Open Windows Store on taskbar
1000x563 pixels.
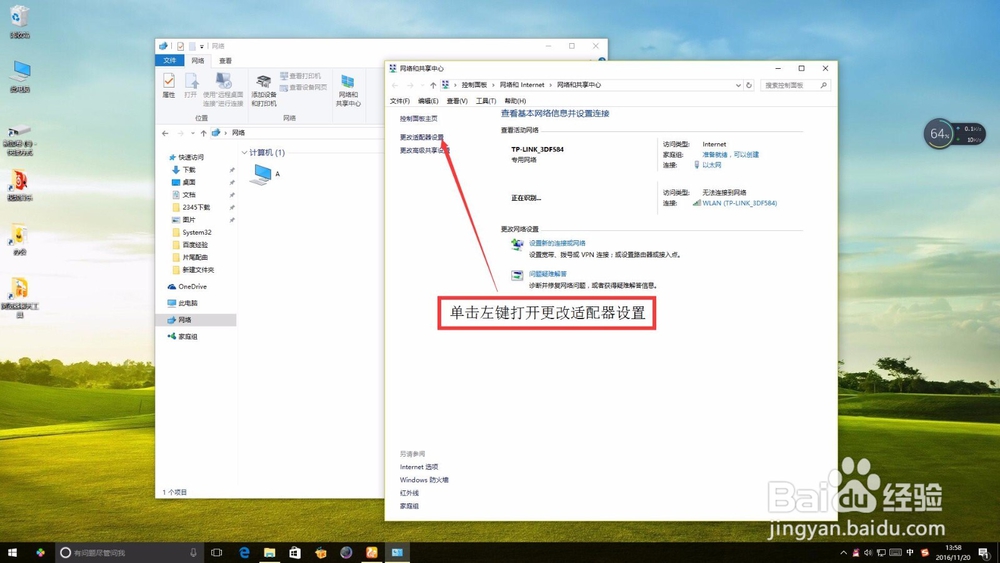click(x=295, y=552)
